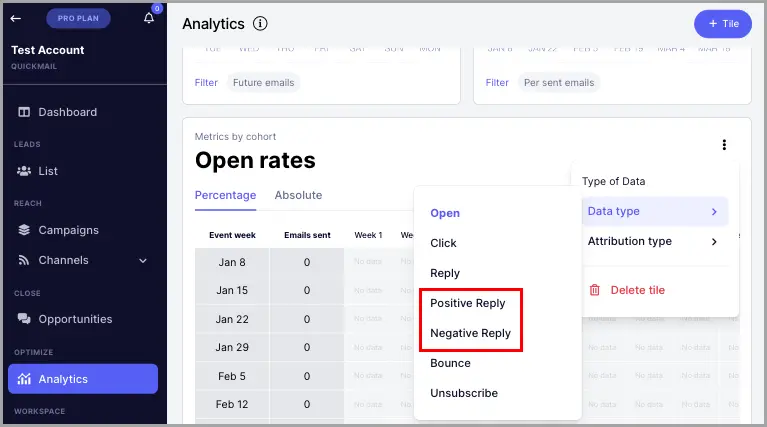Click the trash icon beside Delete tile
Viewport: 767px width, 427px height.
594,290
